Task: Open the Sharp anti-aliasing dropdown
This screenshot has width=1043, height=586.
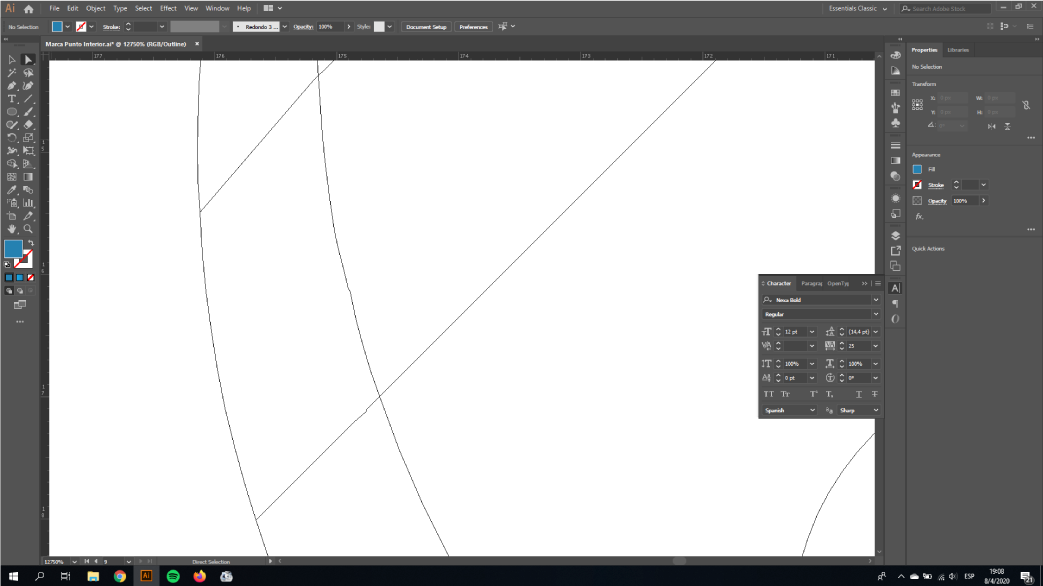Action: (859, 410)
